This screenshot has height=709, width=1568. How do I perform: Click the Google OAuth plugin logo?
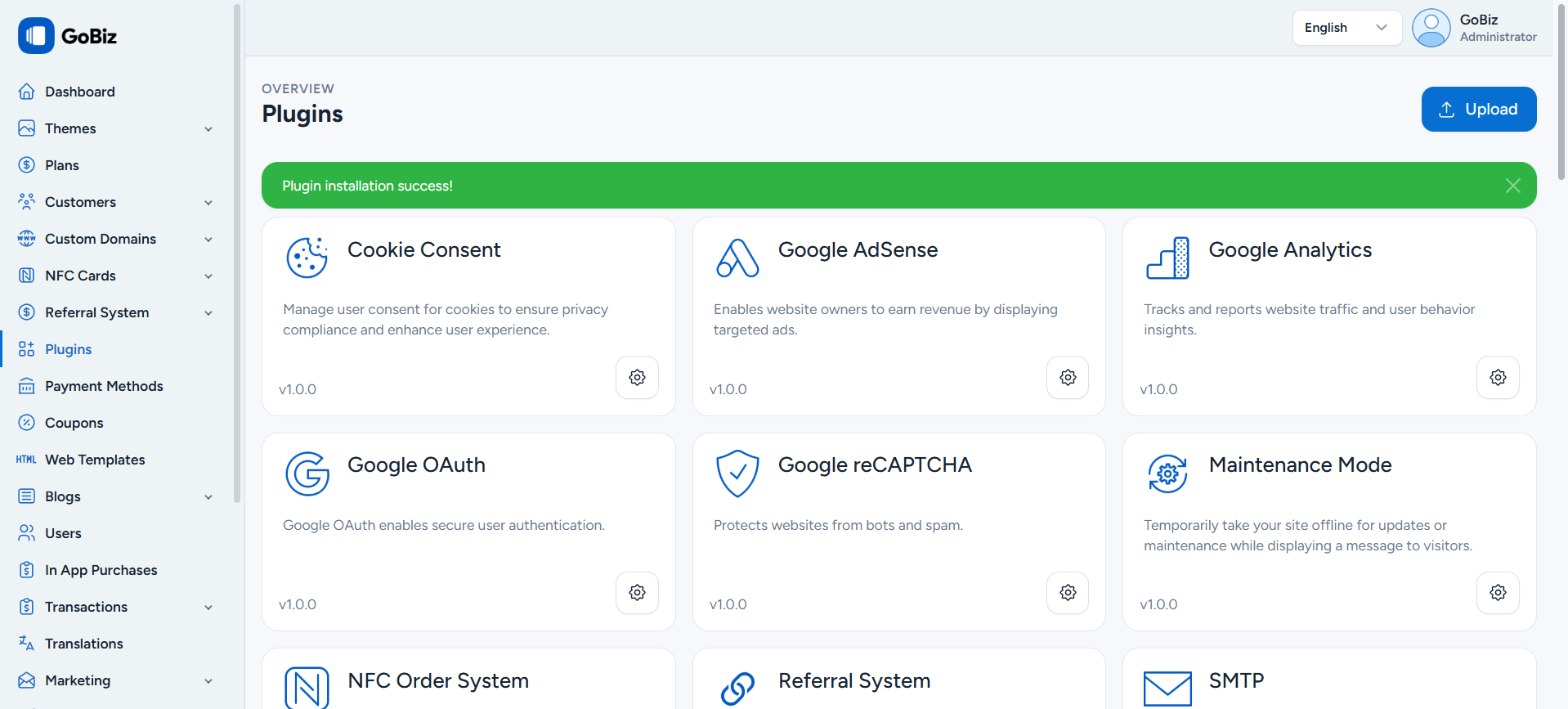(307, 473)
